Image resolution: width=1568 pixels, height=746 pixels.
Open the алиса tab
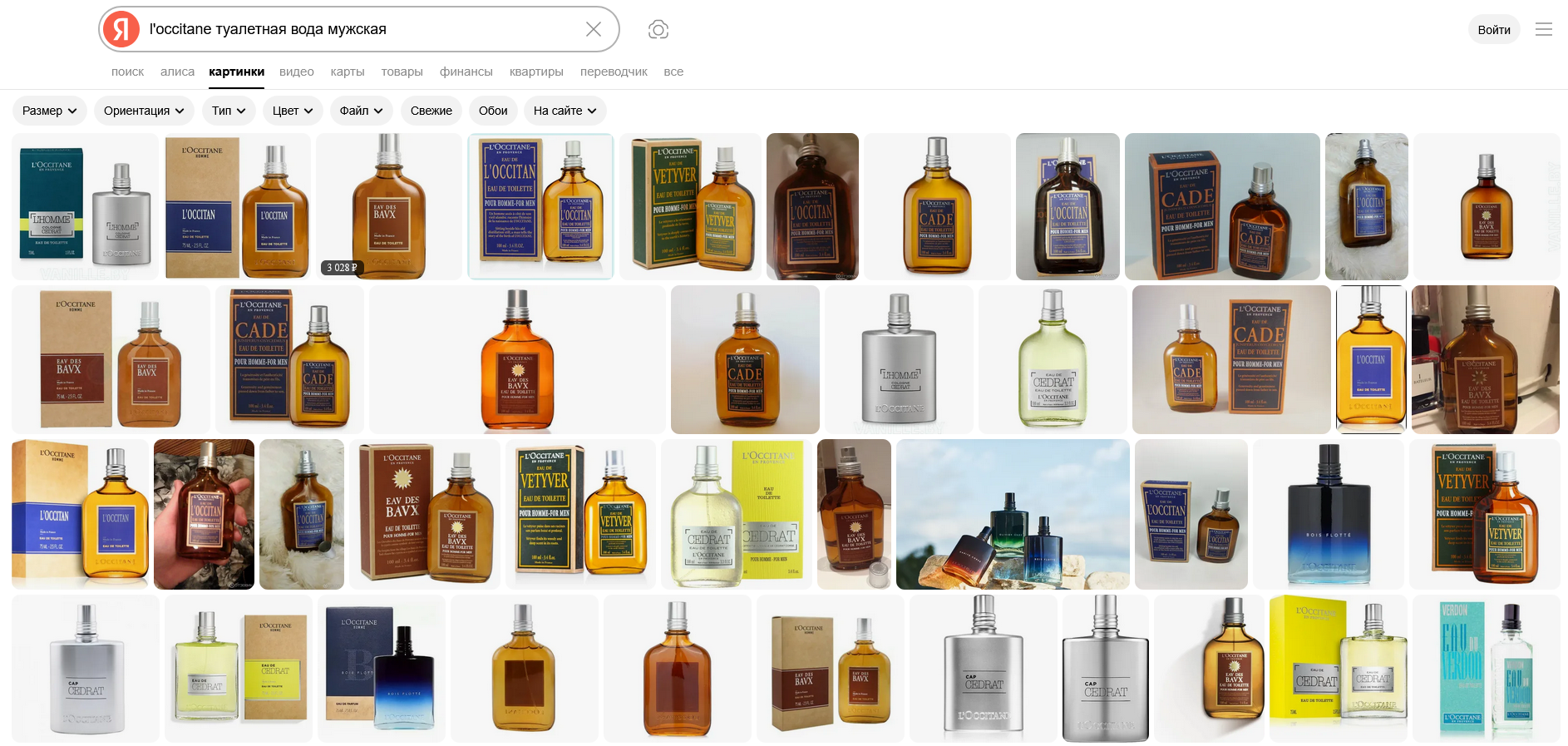pos(177,72)
